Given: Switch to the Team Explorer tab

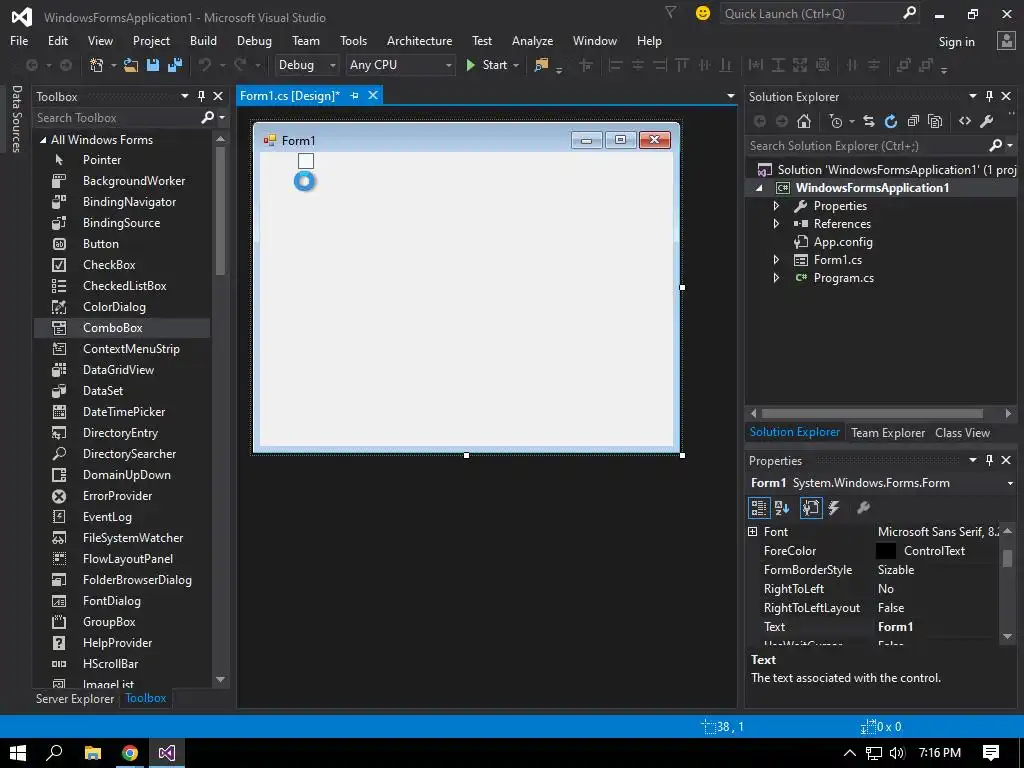Looking at the screenshot, I should 888,433.
